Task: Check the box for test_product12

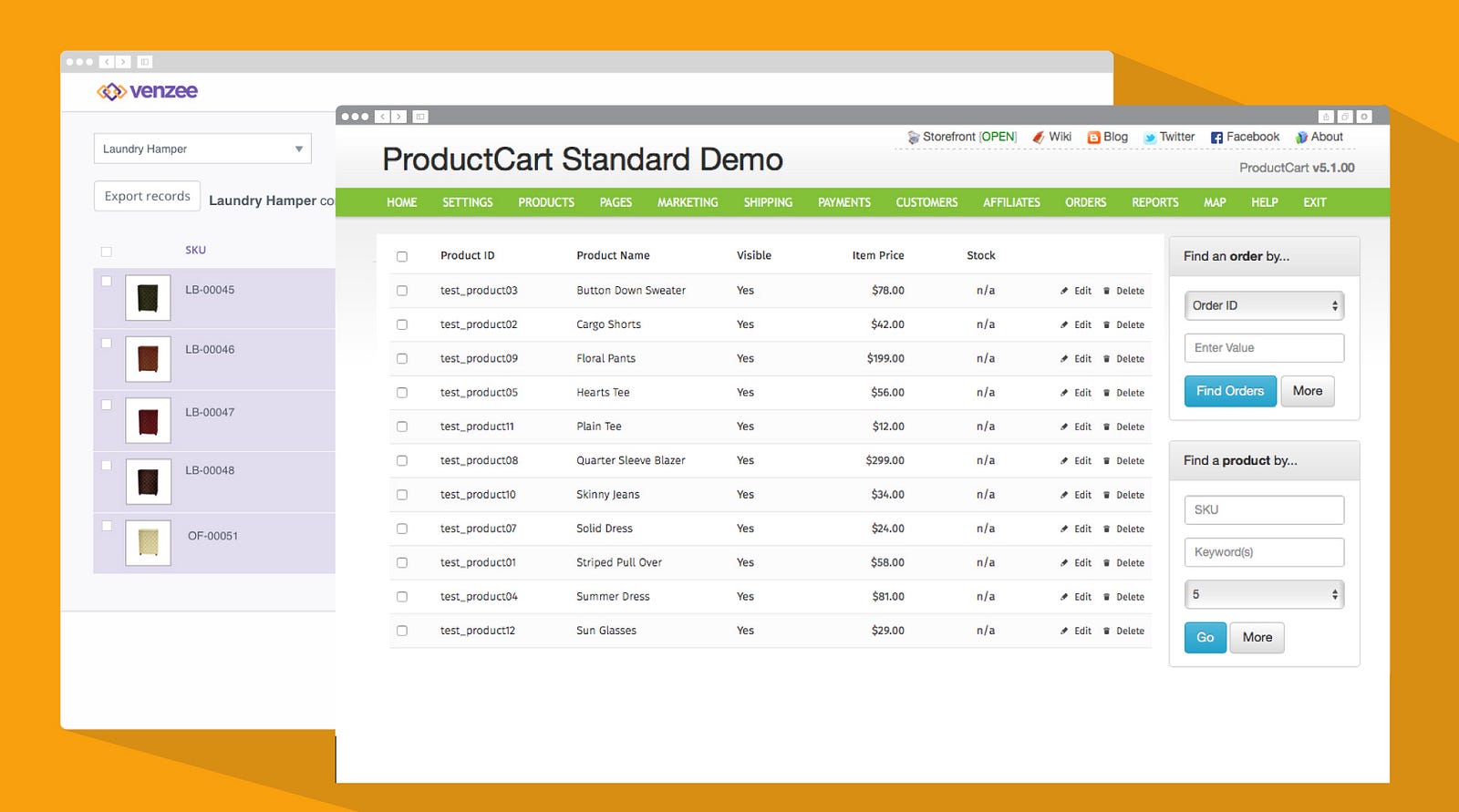Action: (x=402, y=631)
